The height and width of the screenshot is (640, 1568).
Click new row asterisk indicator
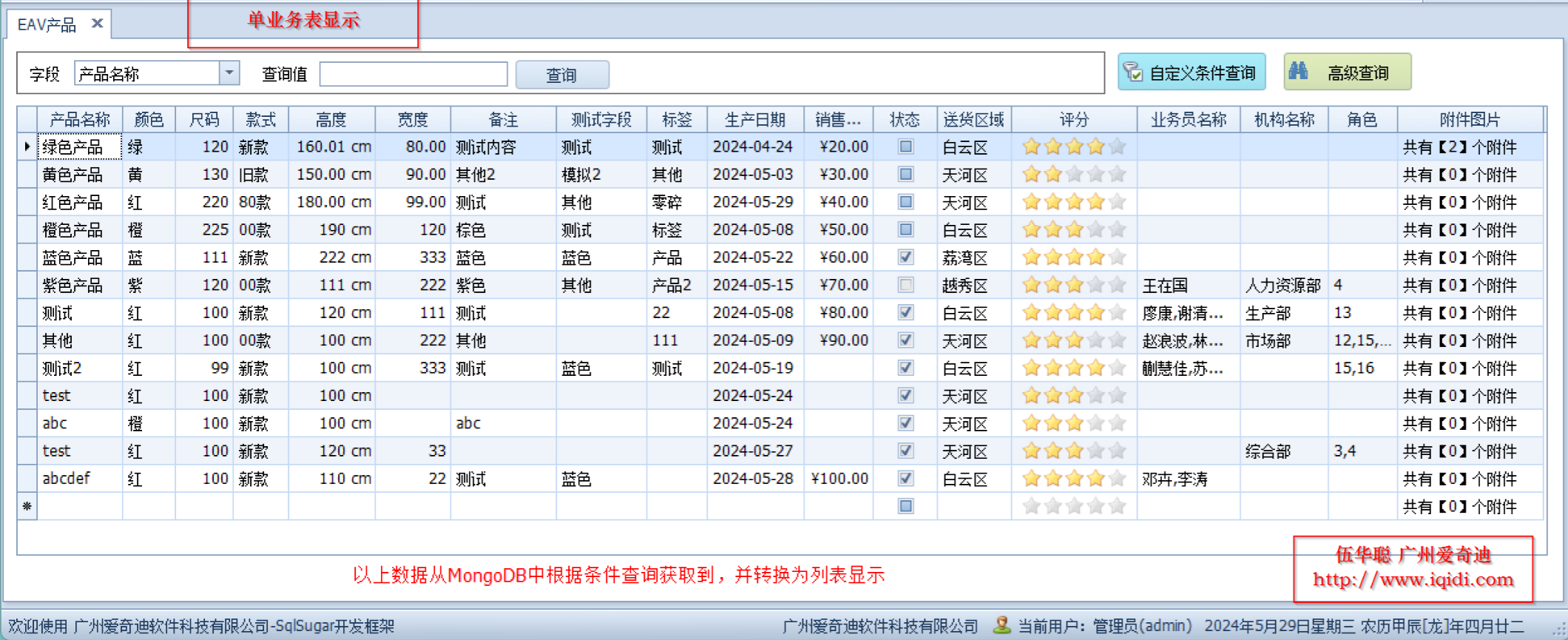click(27, 506)
